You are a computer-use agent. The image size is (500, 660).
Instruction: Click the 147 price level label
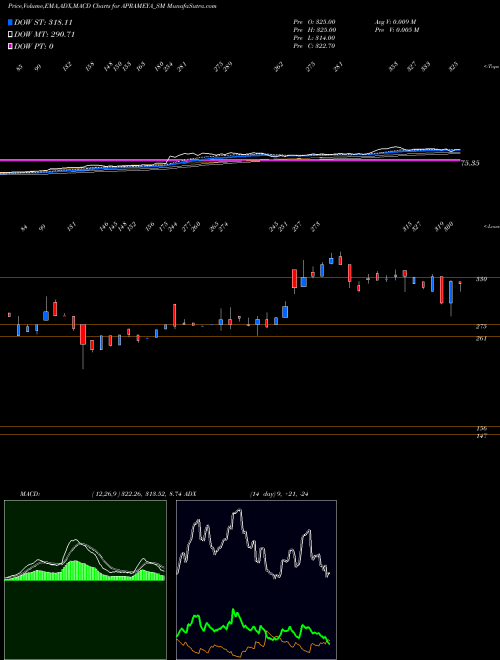pyautogui.click(x=482, y=436)
